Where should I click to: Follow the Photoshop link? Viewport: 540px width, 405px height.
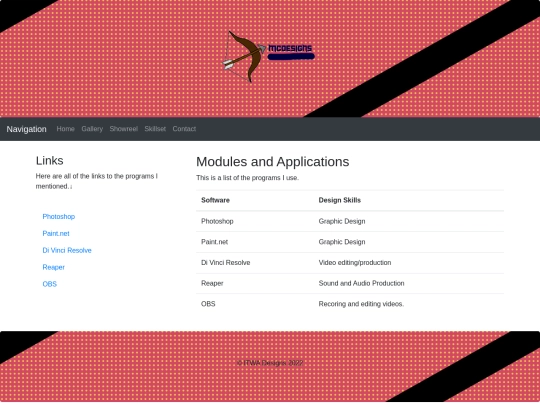tap(59, 217)
